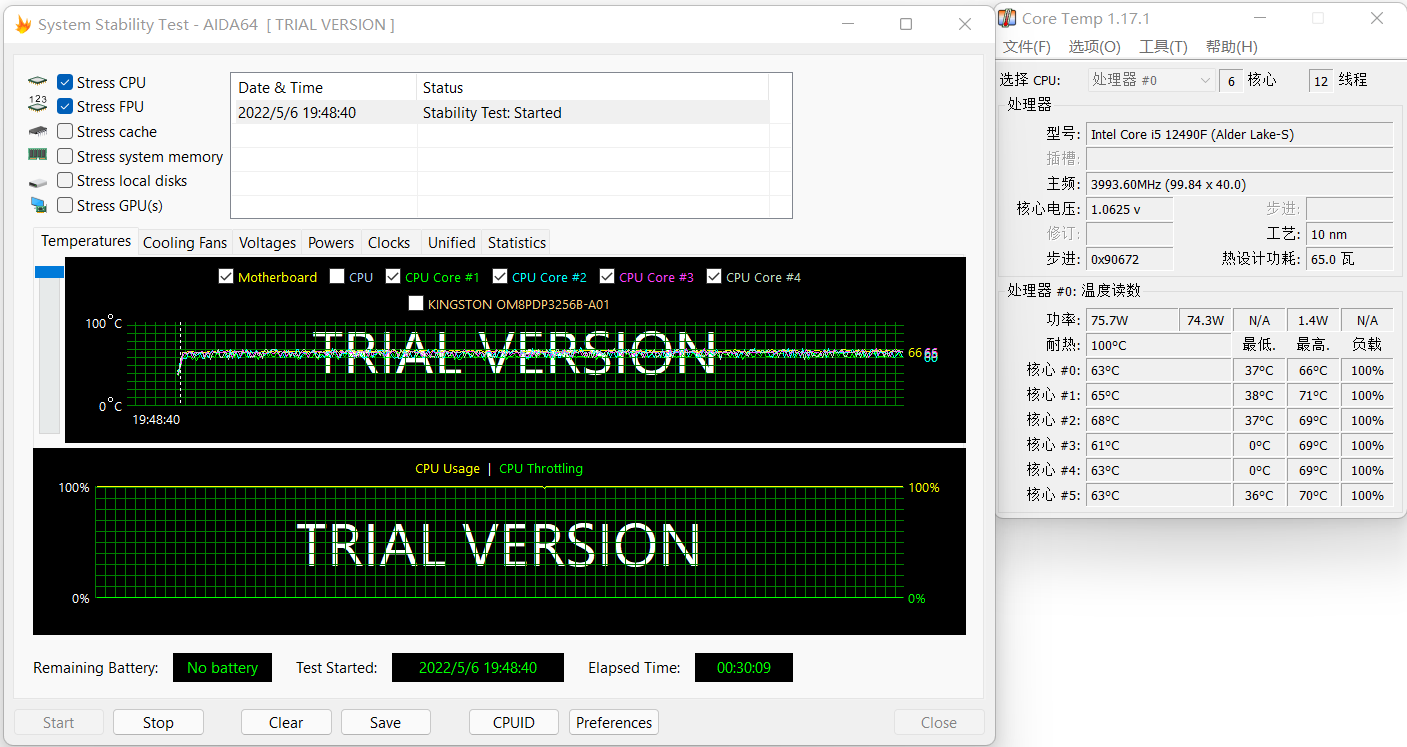Check the Stress local disks box

pos(65,180)
